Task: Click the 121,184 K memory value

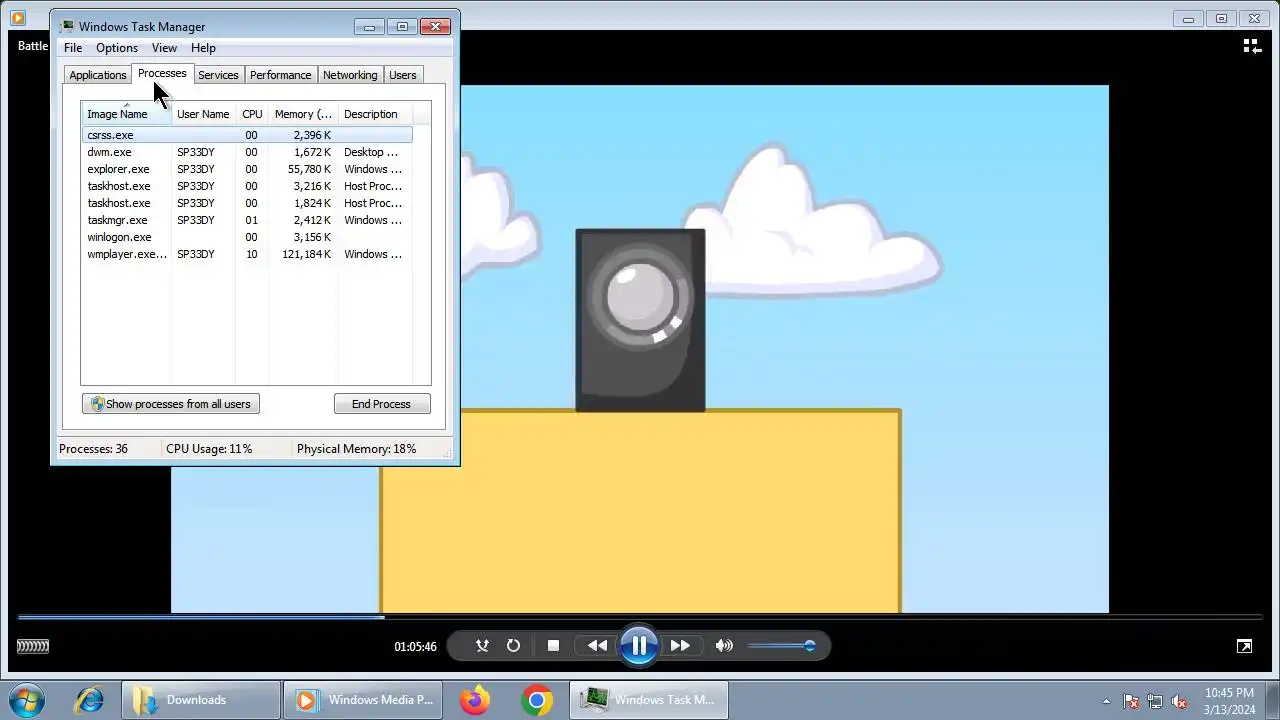Action: 306,254
